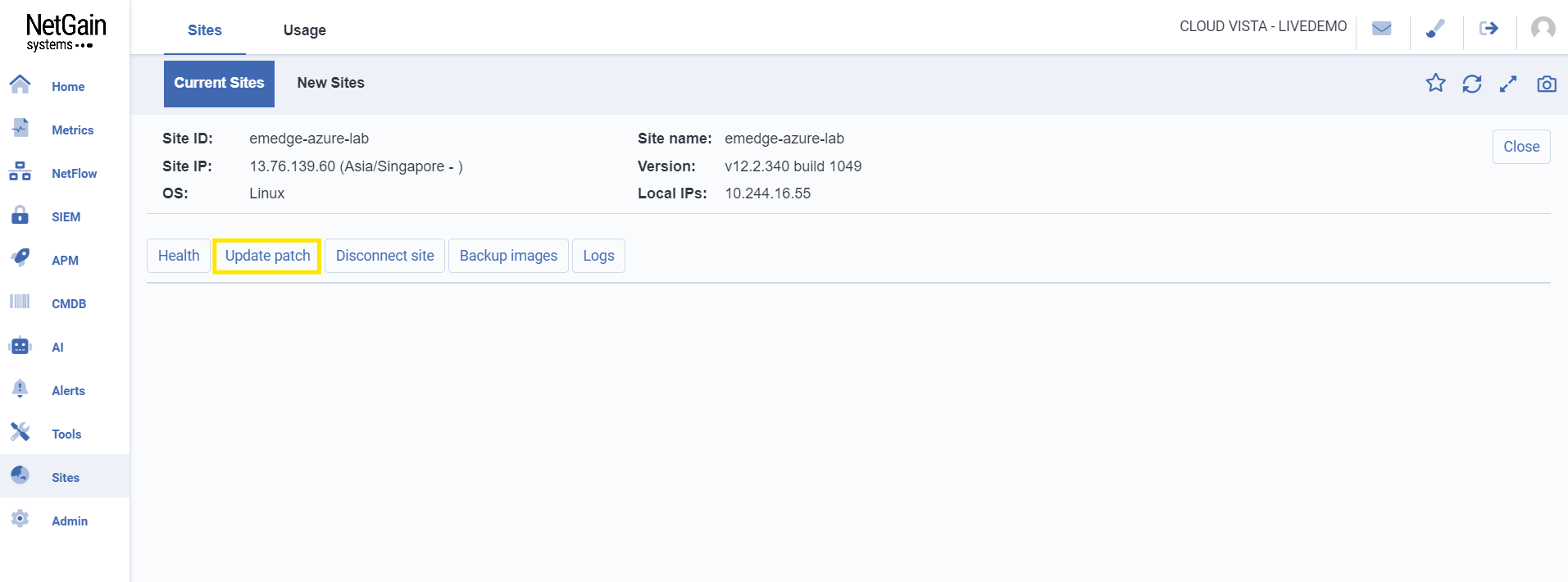Open the Logs section

(x=598, y=256)
